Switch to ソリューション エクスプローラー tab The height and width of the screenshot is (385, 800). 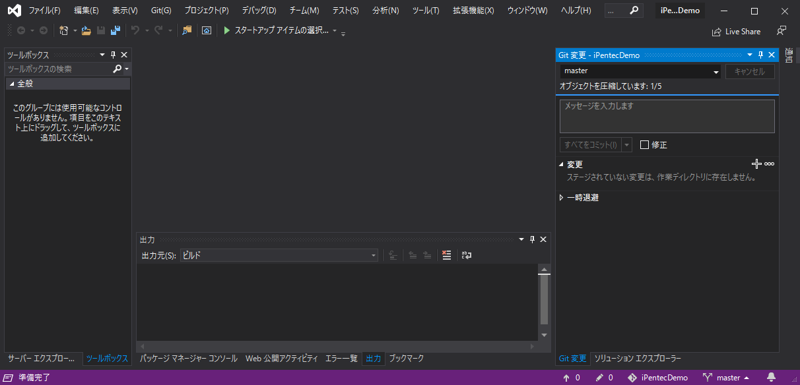coord(637,358)
